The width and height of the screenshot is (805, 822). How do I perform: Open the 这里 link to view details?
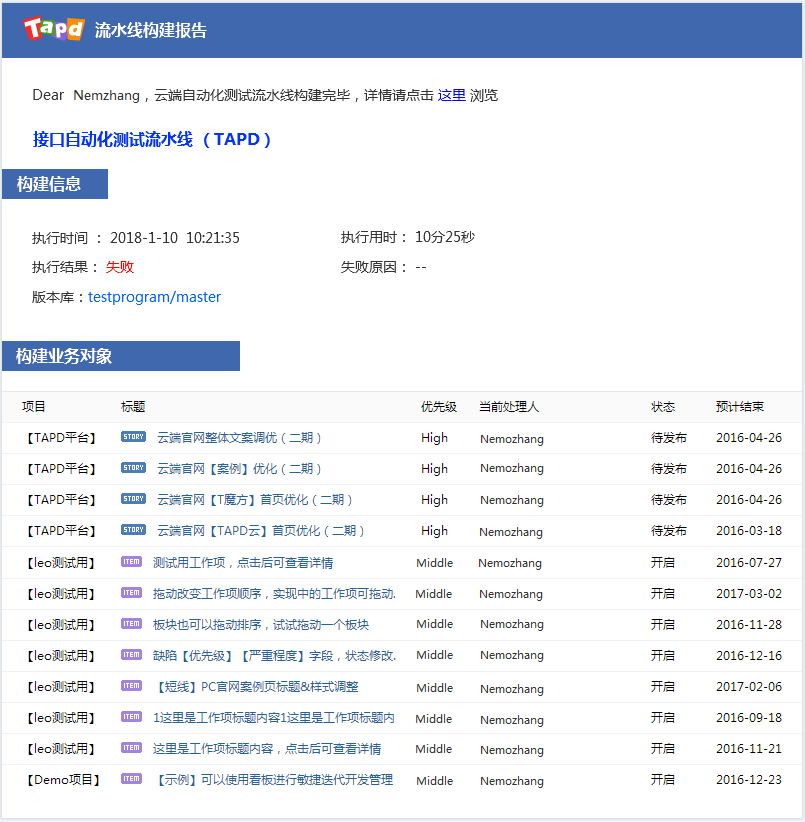click(451, 95)
